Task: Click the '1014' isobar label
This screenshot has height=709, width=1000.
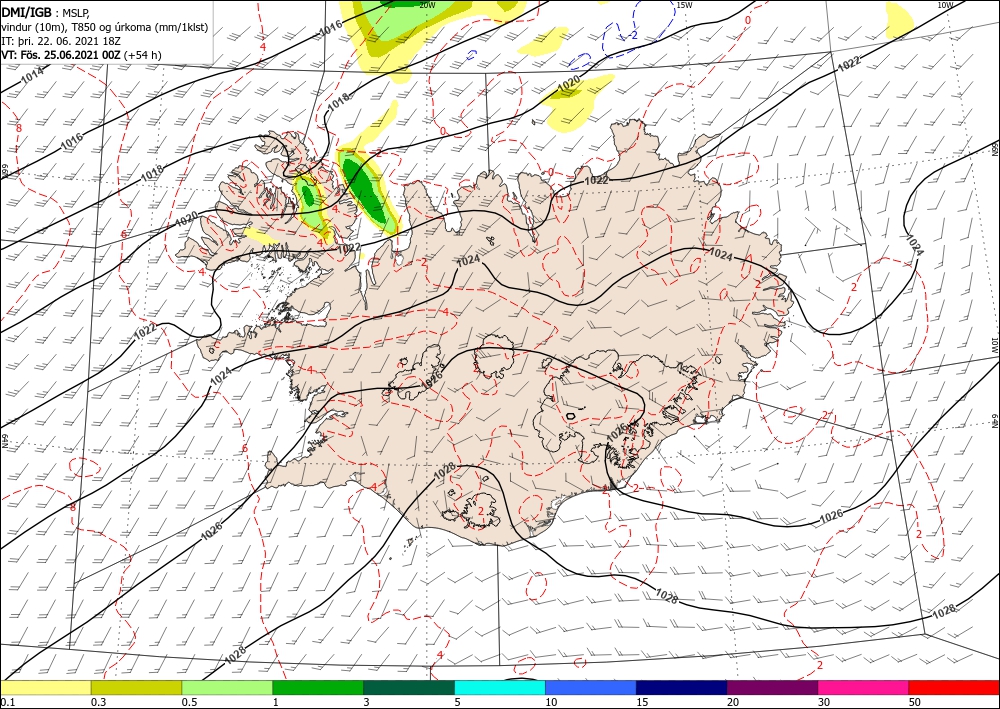Action: (33, 75)
